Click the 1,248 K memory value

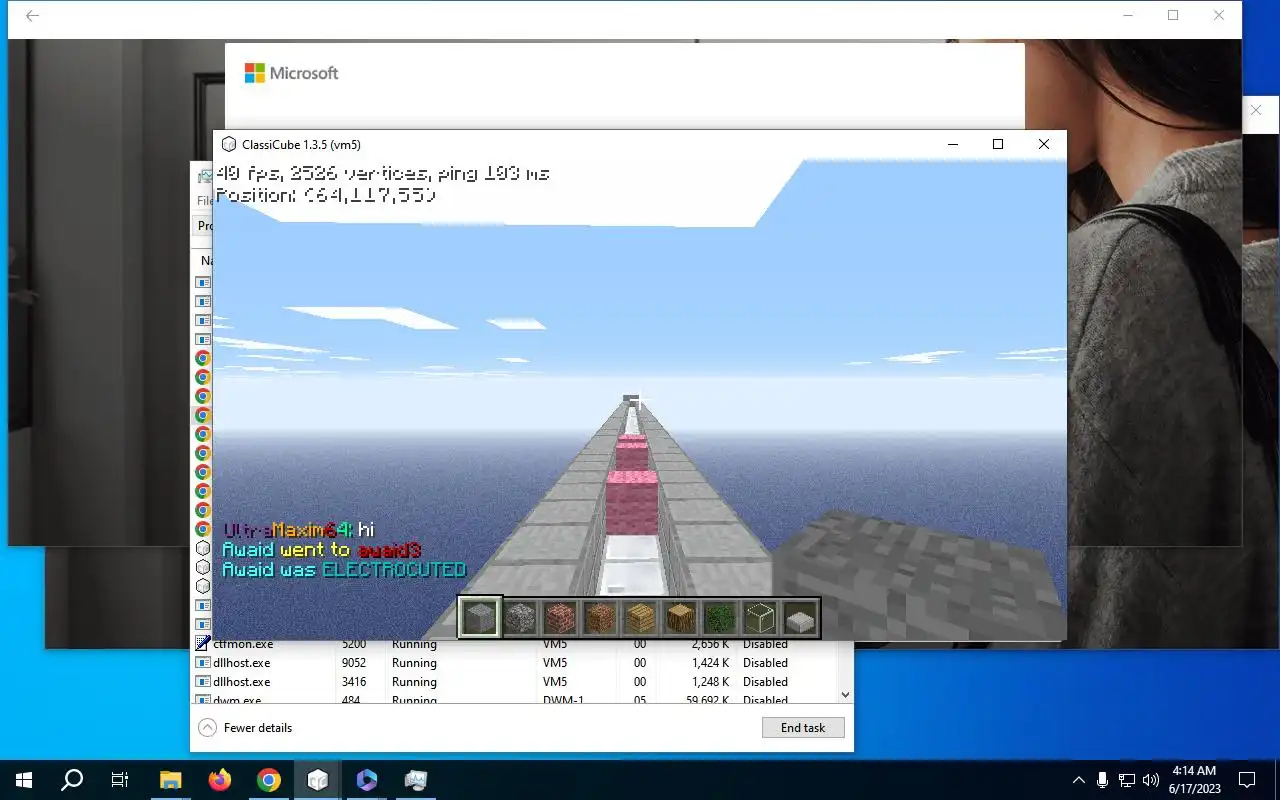click(x=709, y=682)
